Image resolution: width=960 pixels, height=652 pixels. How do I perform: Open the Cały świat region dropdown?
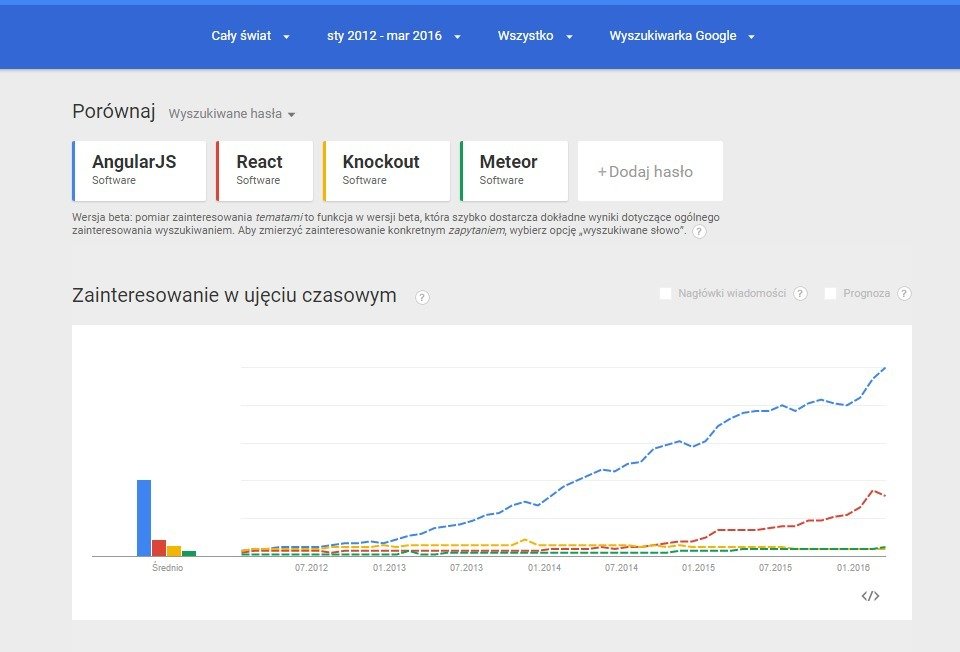tap(250, 36)
